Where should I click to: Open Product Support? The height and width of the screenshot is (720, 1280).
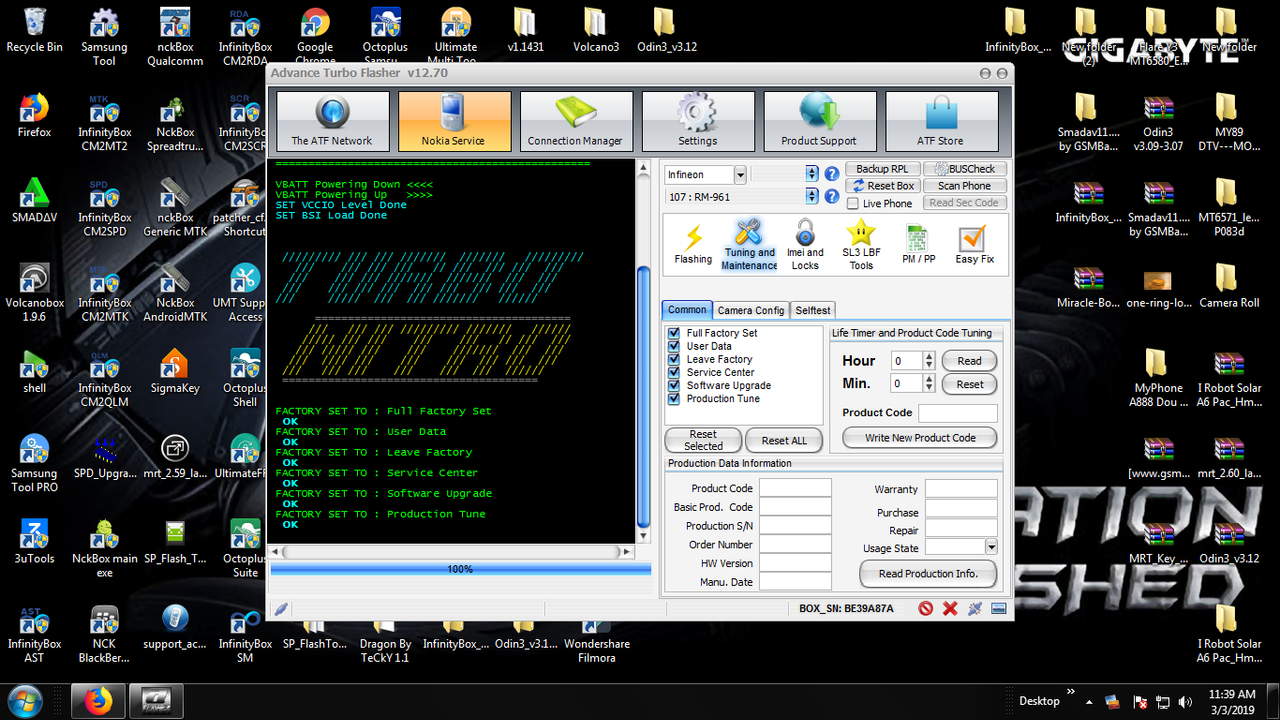[x=820, y=122]
